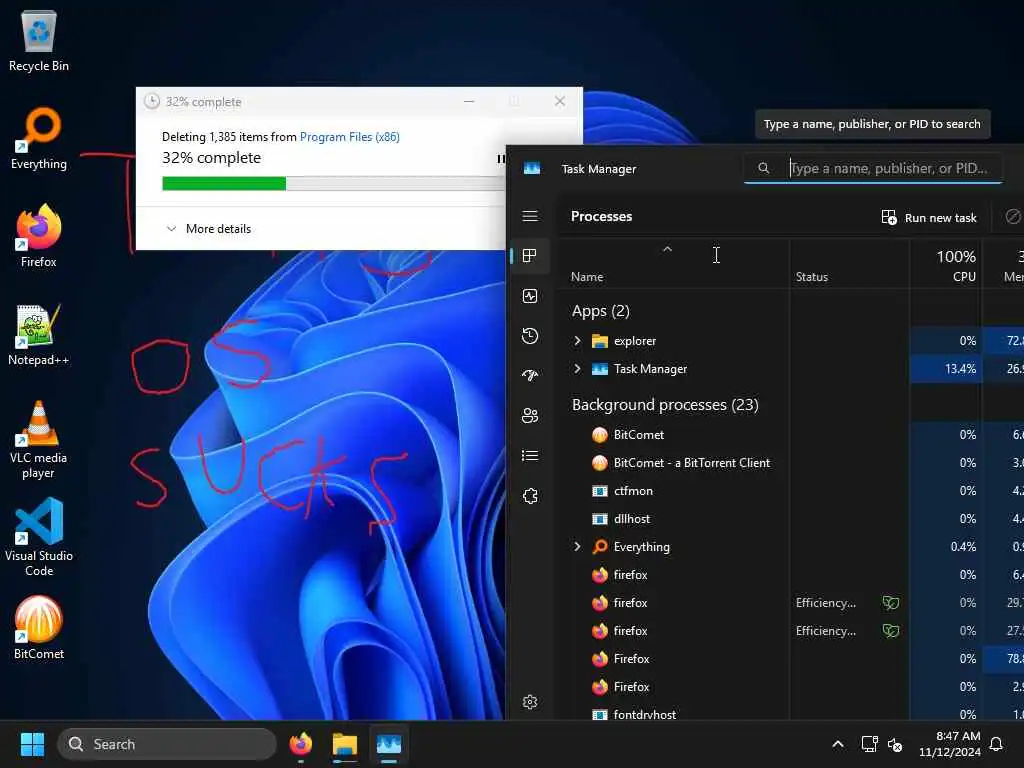
Task: Click the 'Apps (2)' group header
Action: [601, 311]
